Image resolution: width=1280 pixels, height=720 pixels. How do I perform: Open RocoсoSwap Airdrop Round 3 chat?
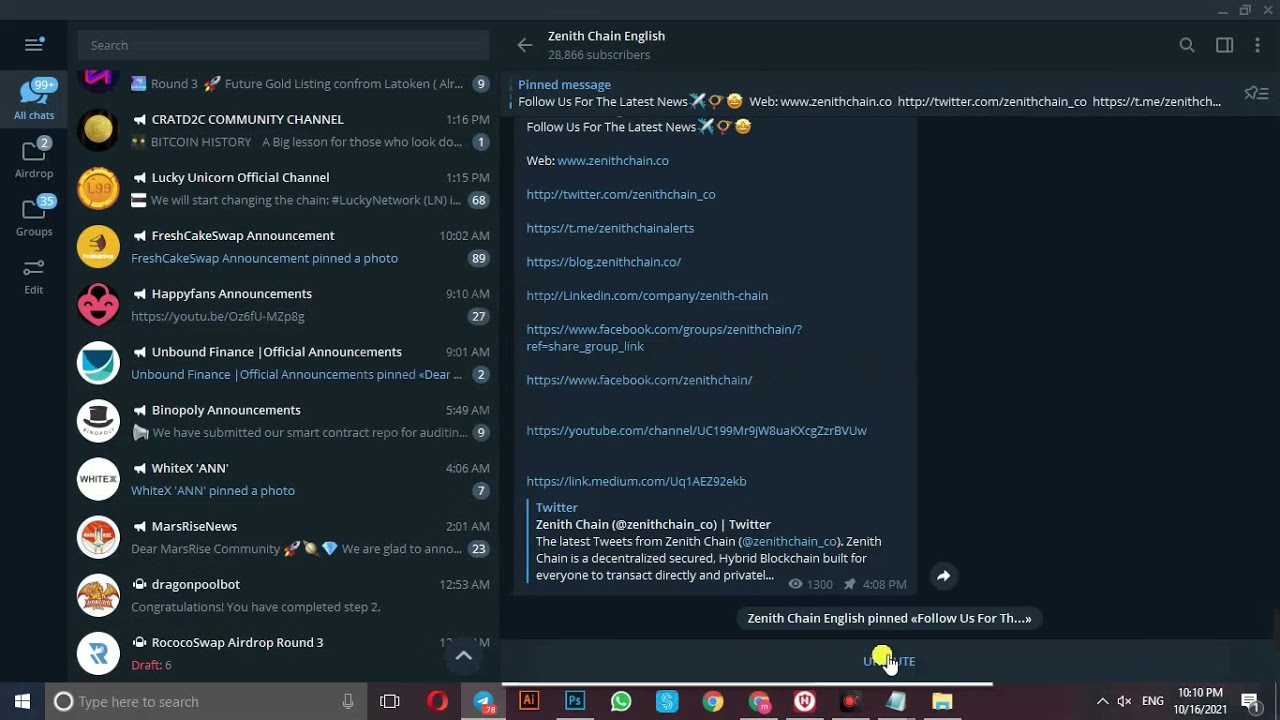283,653
